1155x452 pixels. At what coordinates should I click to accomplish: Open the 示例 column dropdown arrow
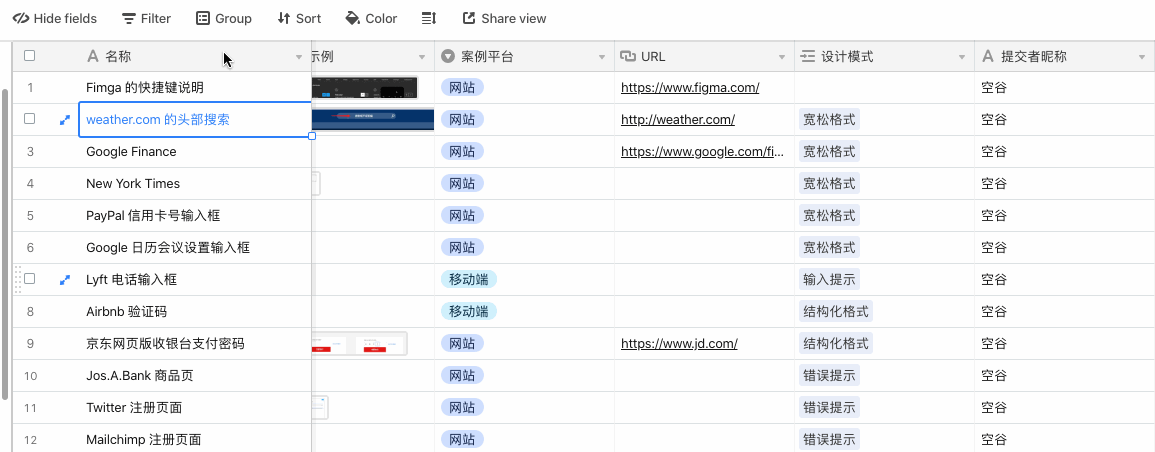422,57
